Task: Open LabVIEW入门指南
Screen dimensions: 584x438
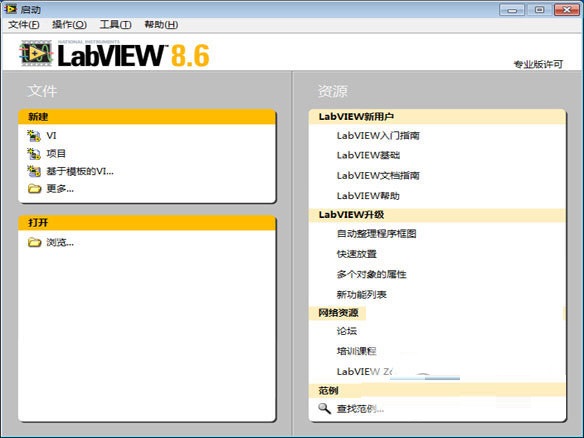Action: click(x=378, y=136)
